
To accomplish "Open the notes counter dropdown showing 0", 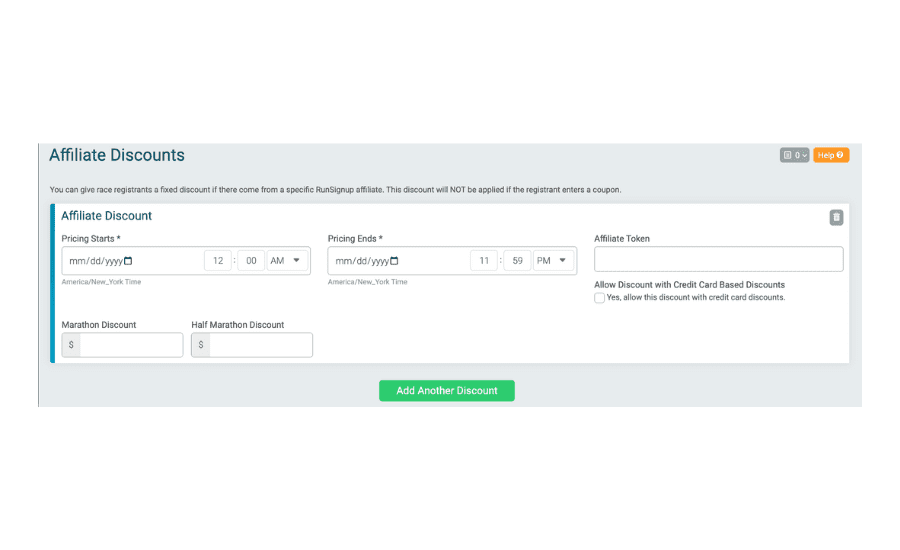I will click(x=794, y=155).
